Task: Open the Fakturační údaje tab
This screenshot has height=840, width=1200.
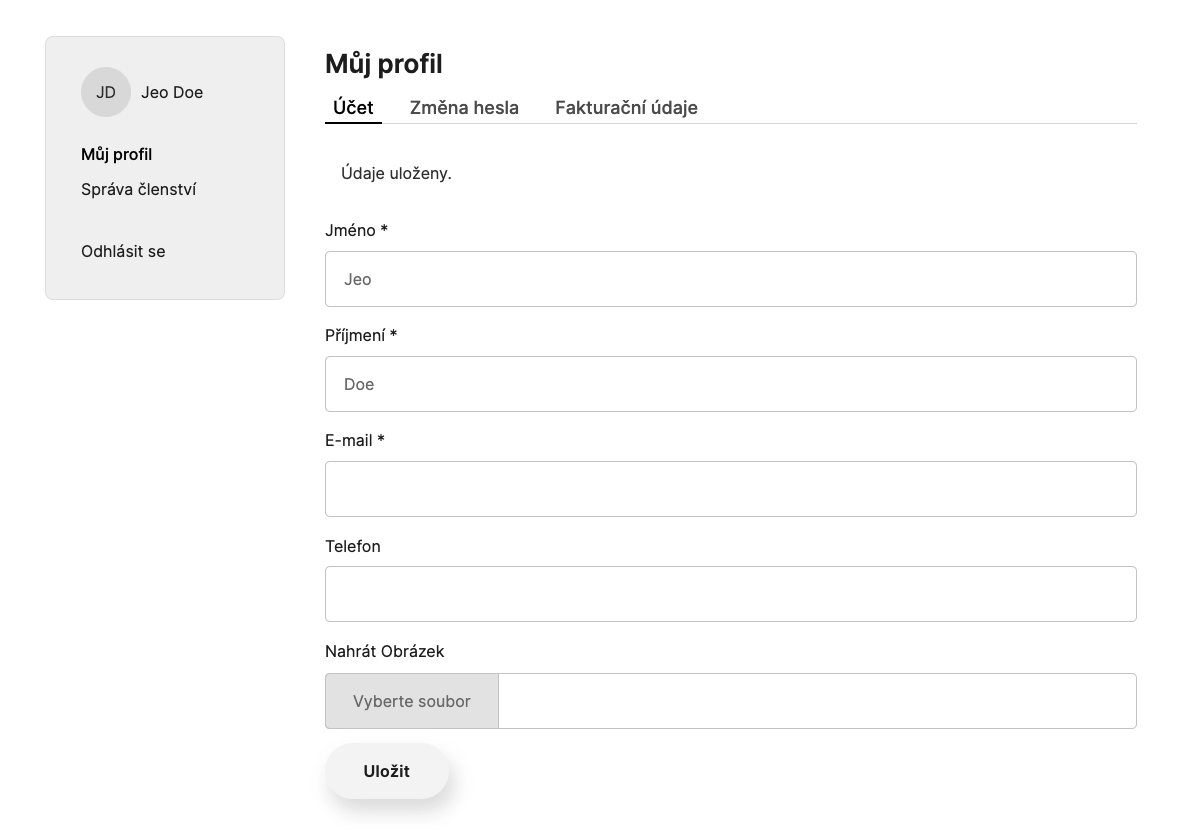Action: (626, 107)
